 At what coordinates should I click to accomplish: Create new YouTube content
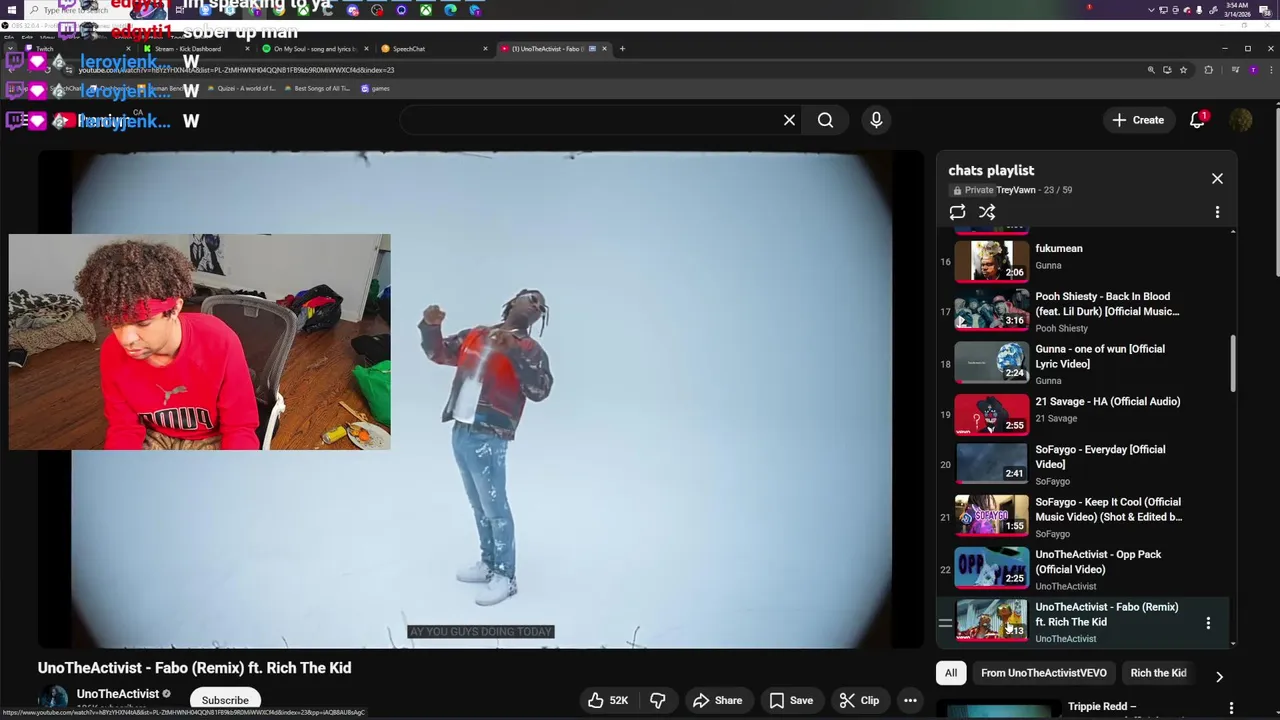coord(1138,120)
